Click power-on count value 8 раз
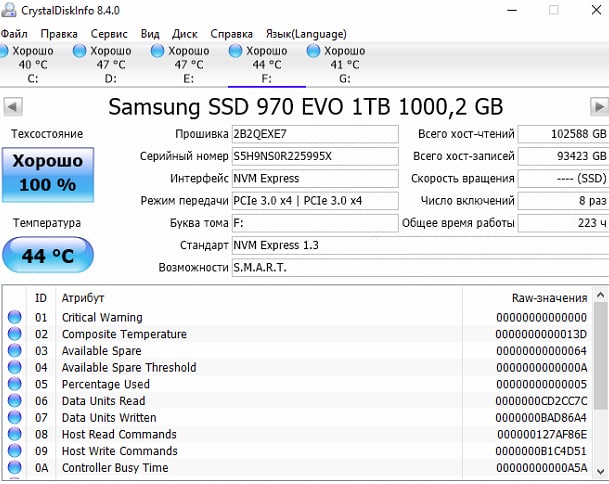This screenshot has width=609, height=484. [563, 201]
